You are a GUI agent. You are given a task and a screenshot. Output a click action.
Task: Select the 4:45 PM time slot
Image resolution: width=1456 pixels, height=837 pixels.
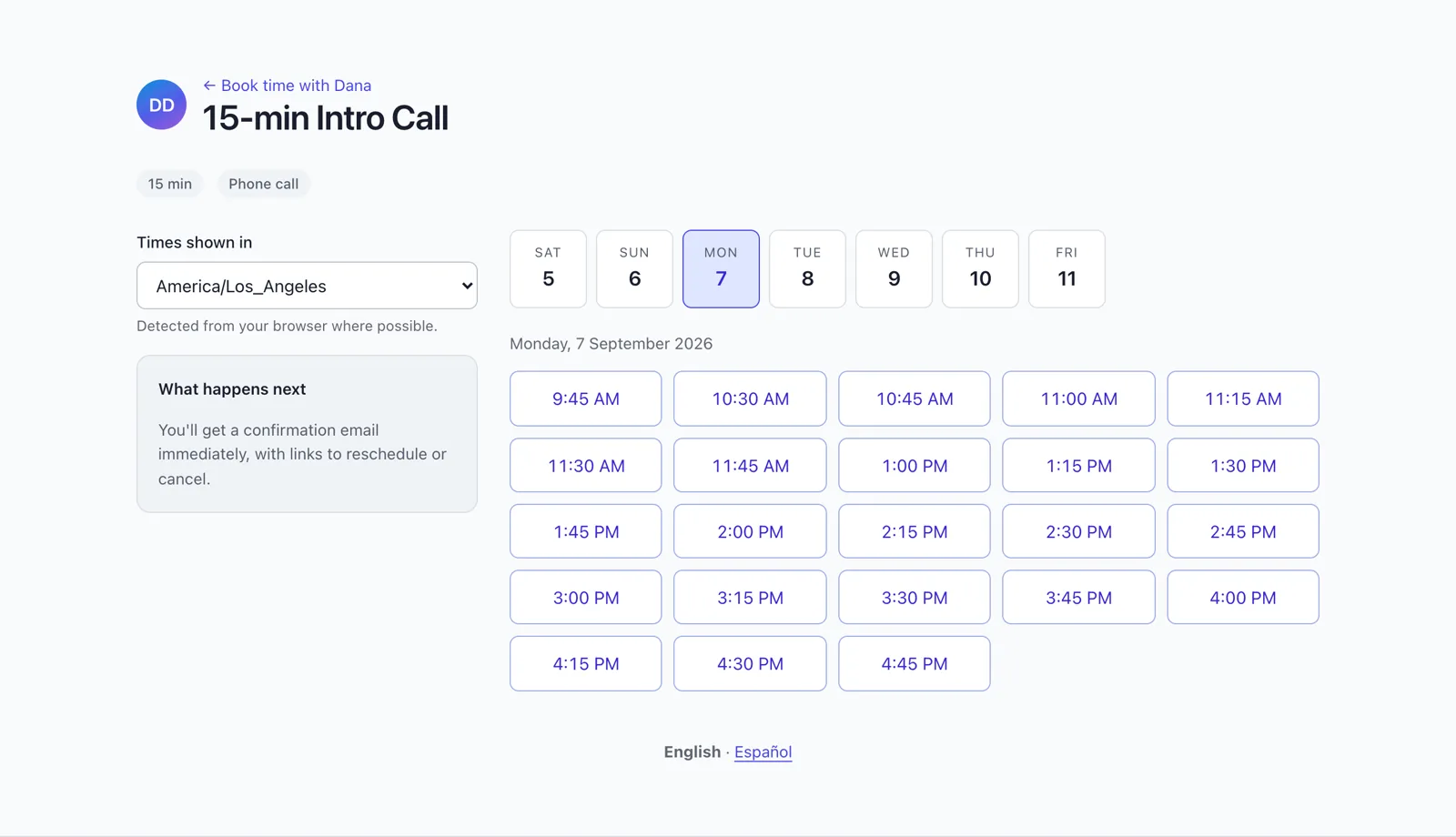point(915,664)
